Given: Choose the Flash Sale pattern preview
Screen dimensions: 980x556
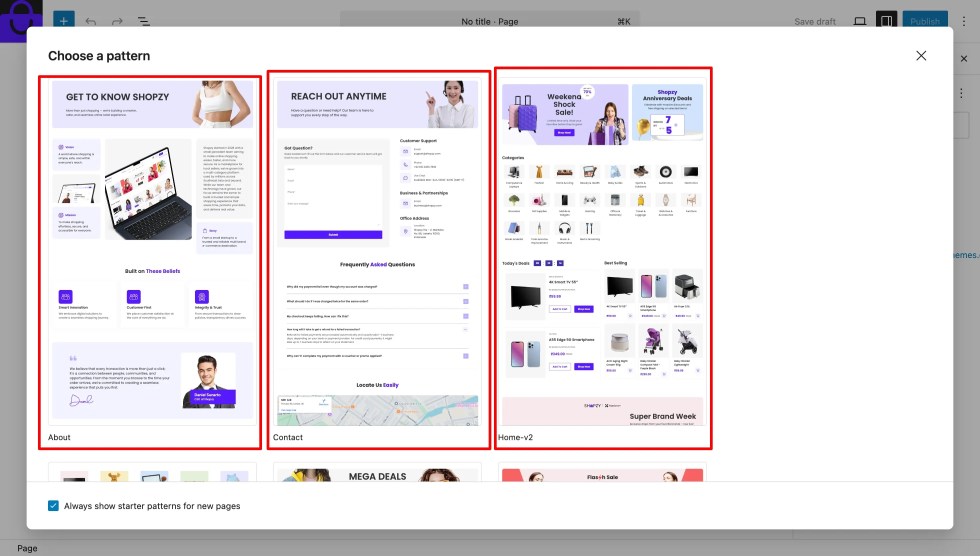Looking at the screenshot, I should click(602, 472).
